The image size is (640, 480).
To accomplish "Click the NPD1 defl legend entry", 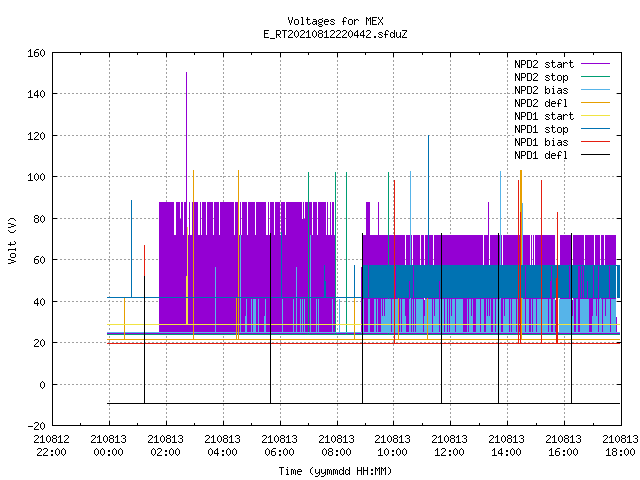I will (541, 156).
